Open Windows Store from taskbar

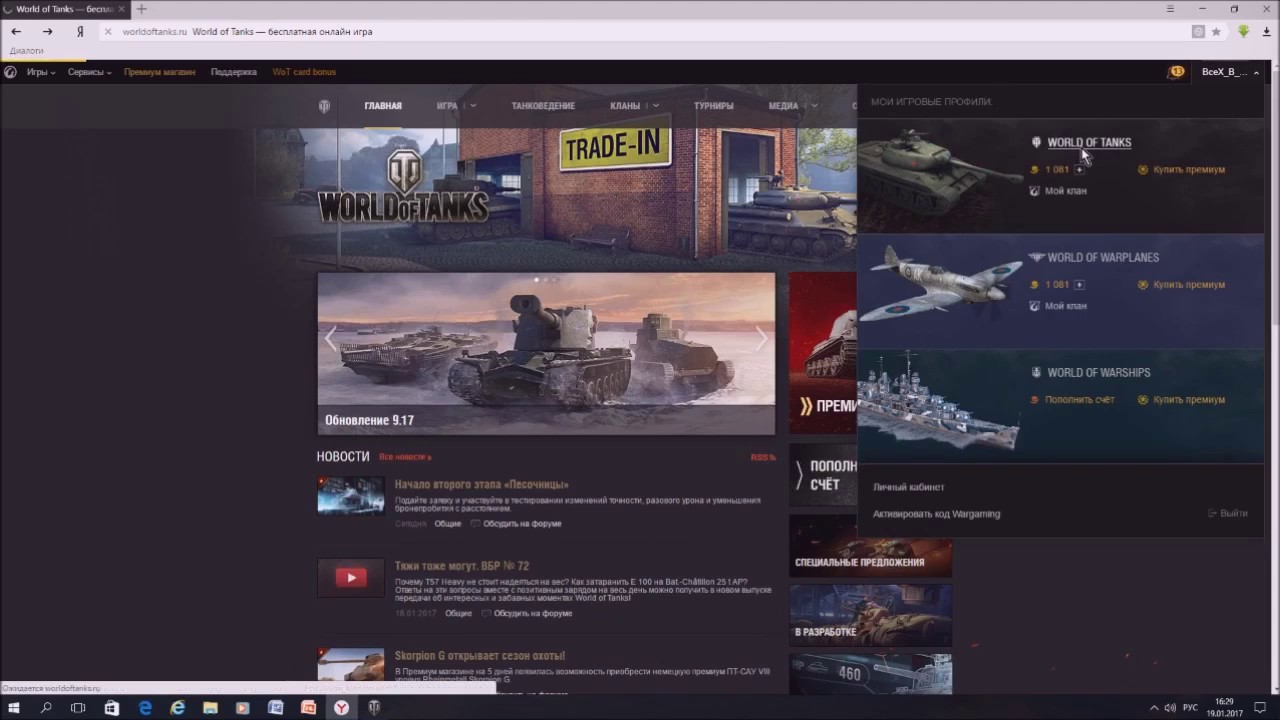pyautogui.click(x=112, y=707)
